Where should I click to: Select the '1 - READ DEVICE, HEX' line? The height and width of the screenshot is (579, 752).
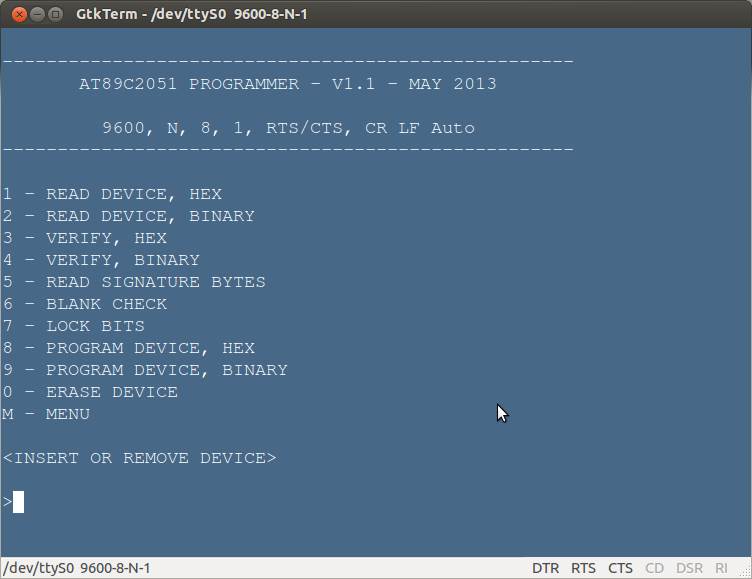click(x=112, y=194)
